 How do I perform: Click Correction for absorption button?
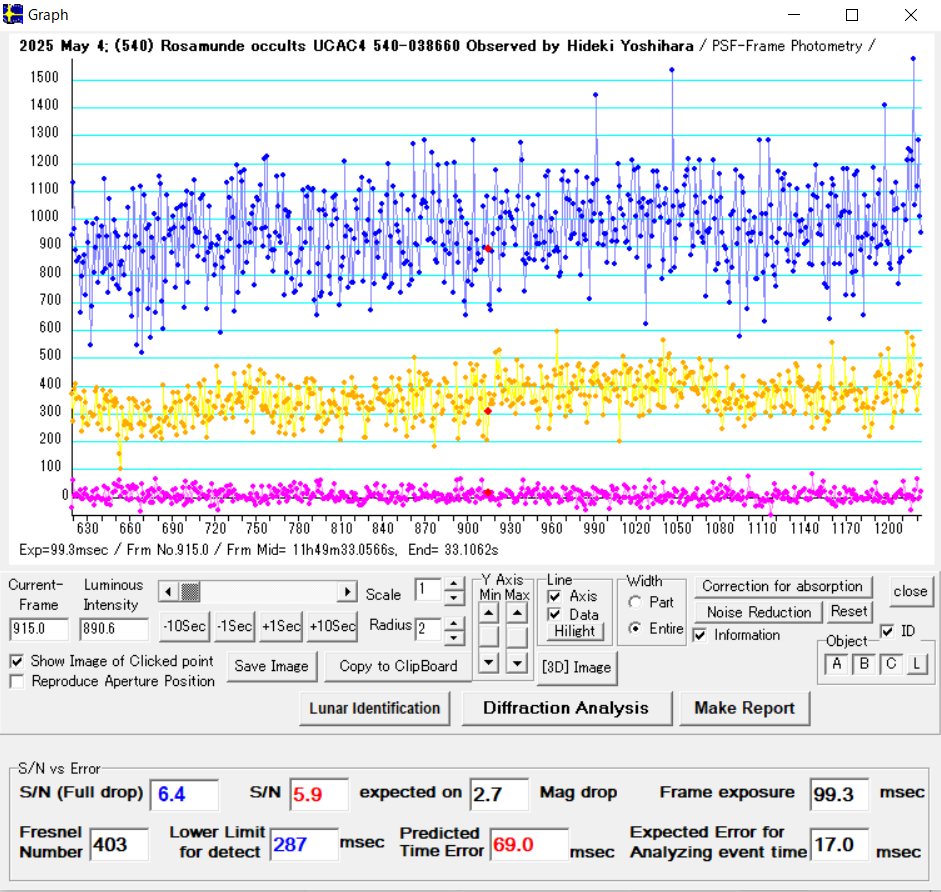click(782, 586)
